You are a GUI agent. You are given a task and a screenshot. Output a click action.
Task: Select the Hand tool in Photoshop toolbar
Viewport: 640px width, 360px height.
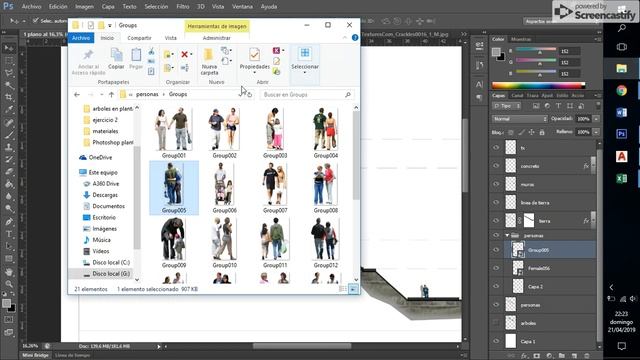pos(9,271)
